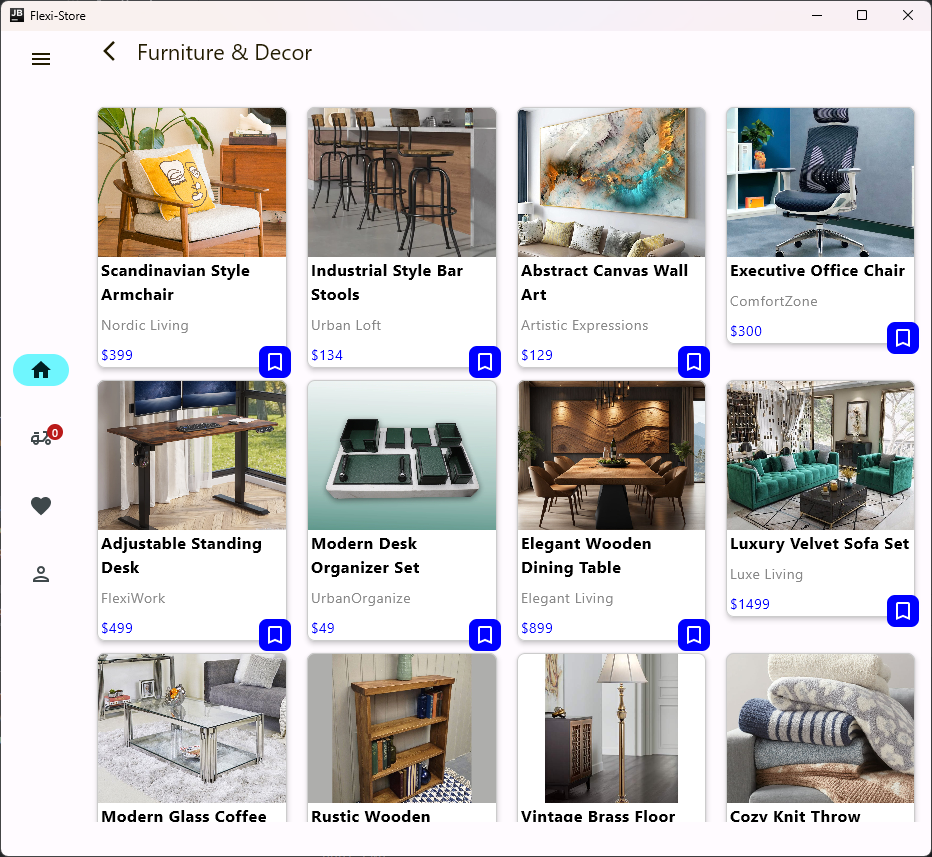Open the Rustic Wooden bookshelf thumbnail
Screen dimensions: 932x857
click(x=402, y=728)
